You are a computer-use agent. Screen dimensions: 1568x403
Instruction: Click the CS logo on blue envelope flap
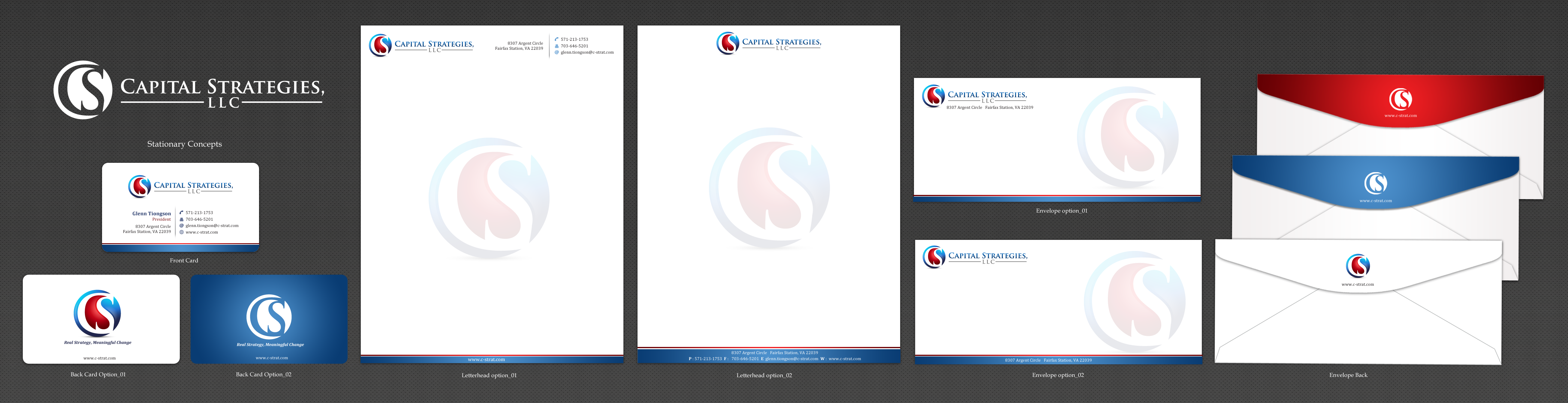click(x=1376, y=183)
